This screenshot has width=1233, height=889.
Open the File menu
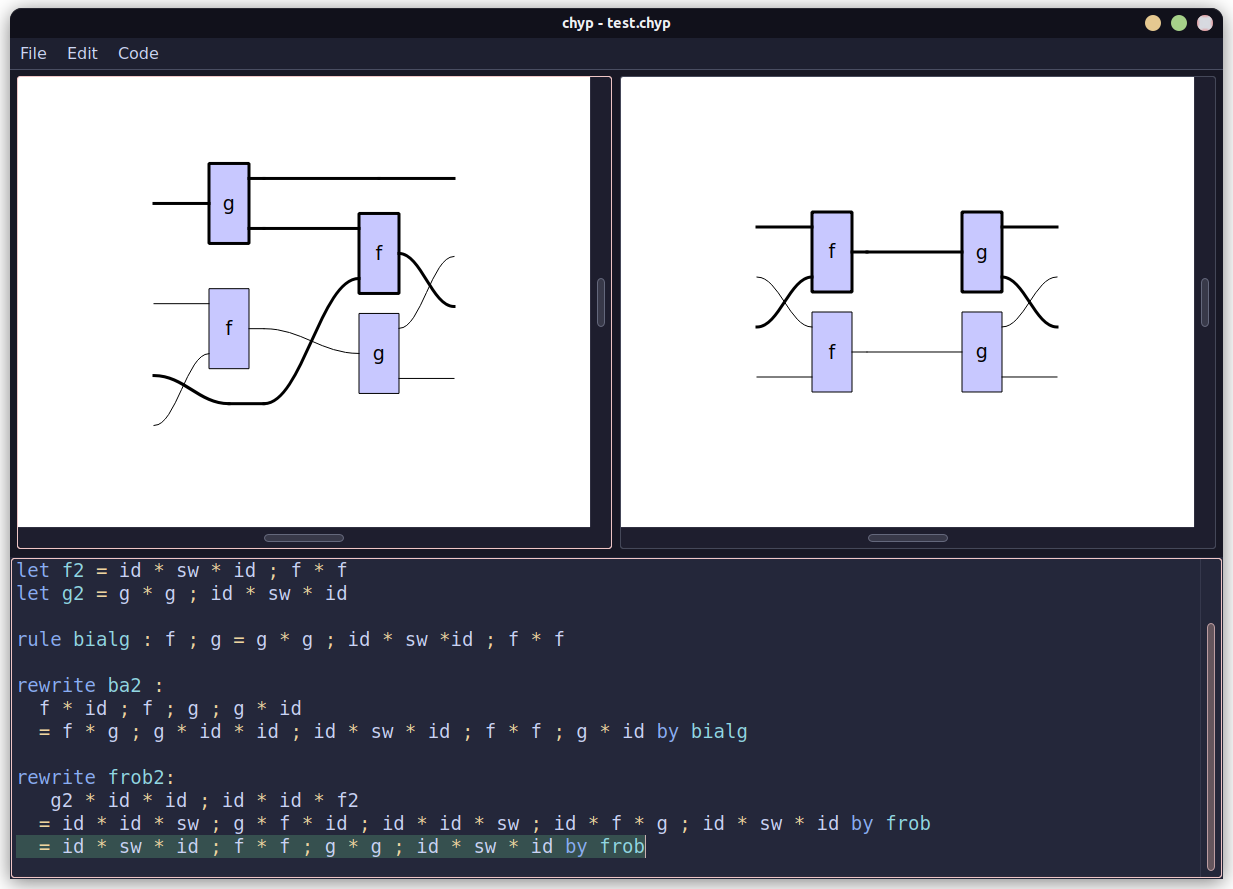coord(33,53)
